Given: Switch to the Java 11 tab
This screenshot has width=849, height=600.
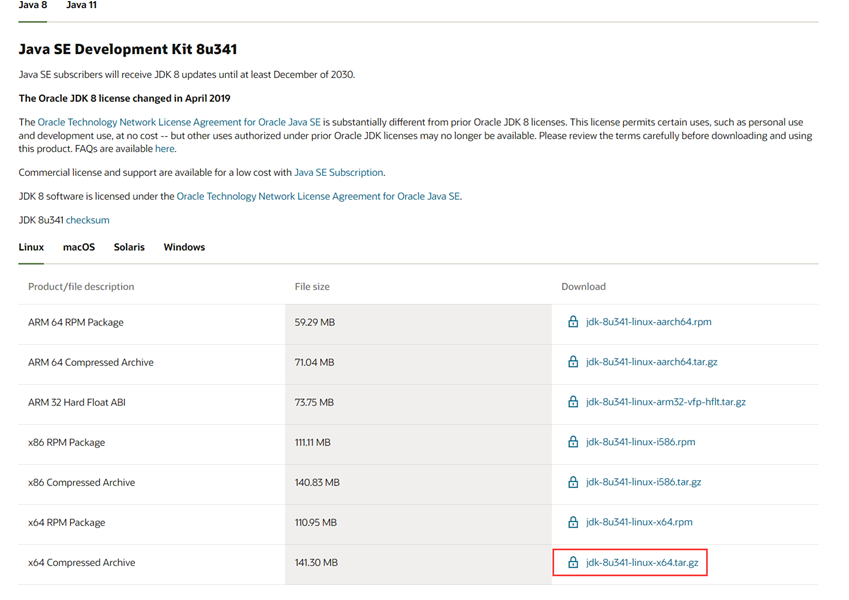Looking at the screenshot, I should pos(81,6).
